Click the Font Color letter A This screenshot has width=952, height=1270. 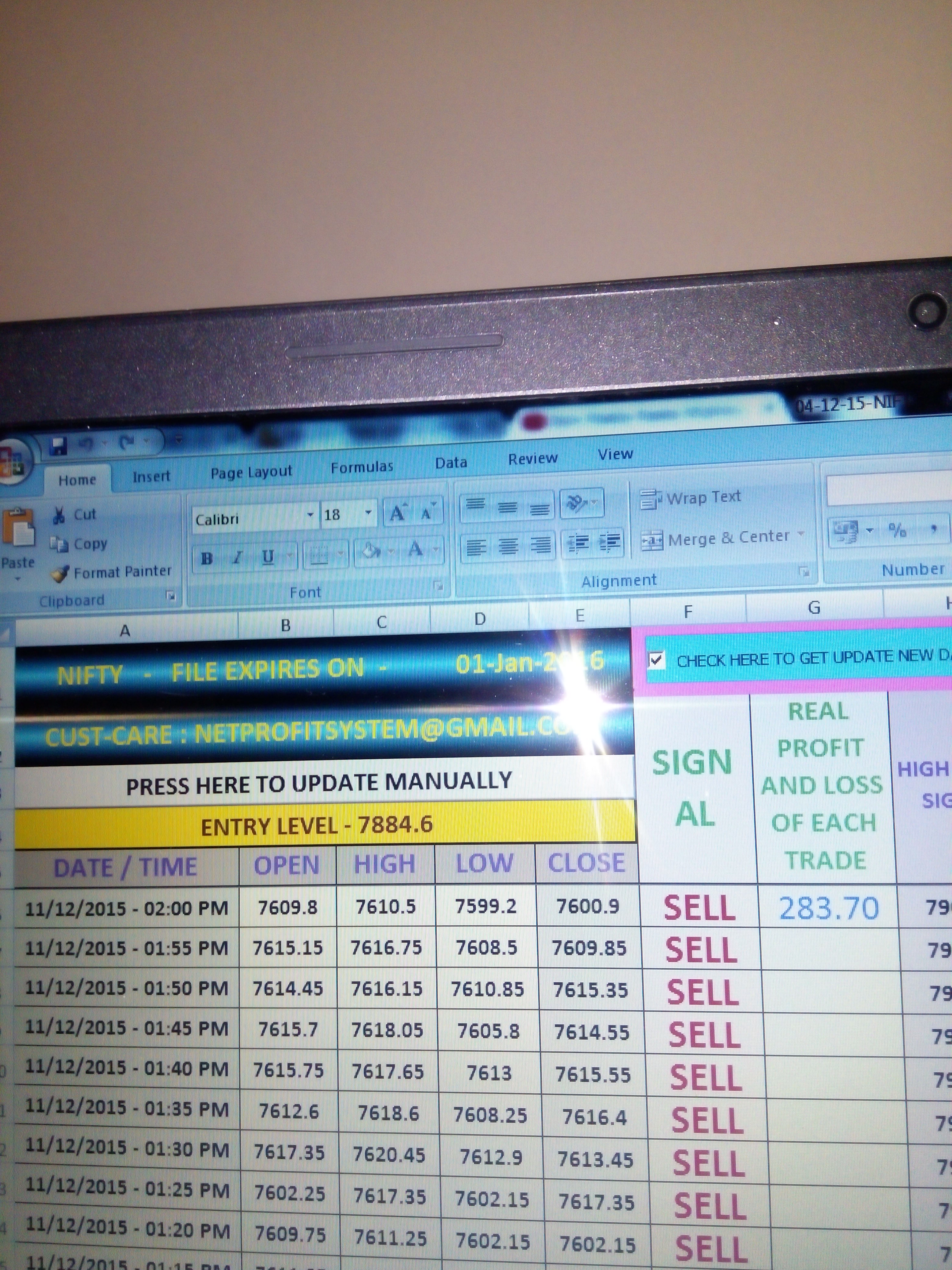click(415, 550)
